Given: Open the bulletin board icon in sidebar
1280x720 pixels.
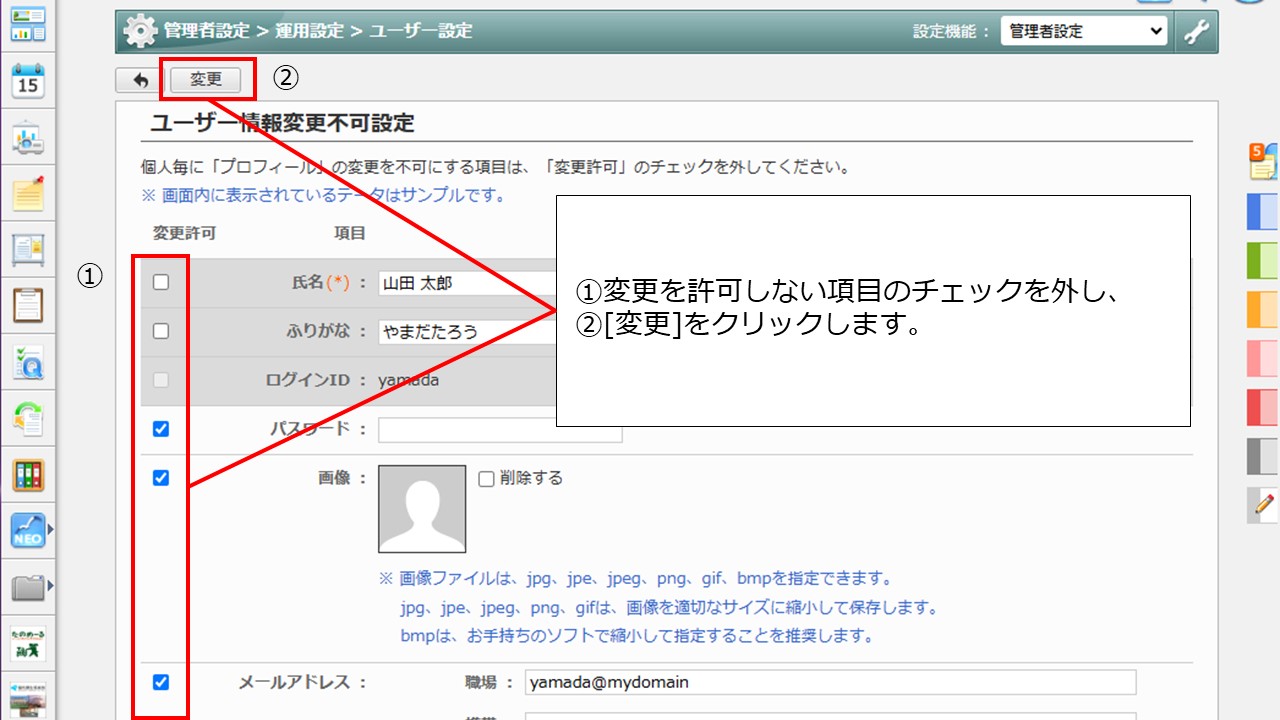Looking at the screenshot, I should pyautogui.click(x=28, y=250).
